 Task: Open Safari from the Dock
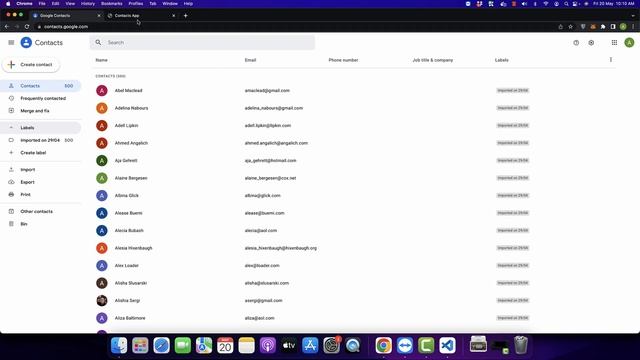pyautogui.click(x=161, y=345)
